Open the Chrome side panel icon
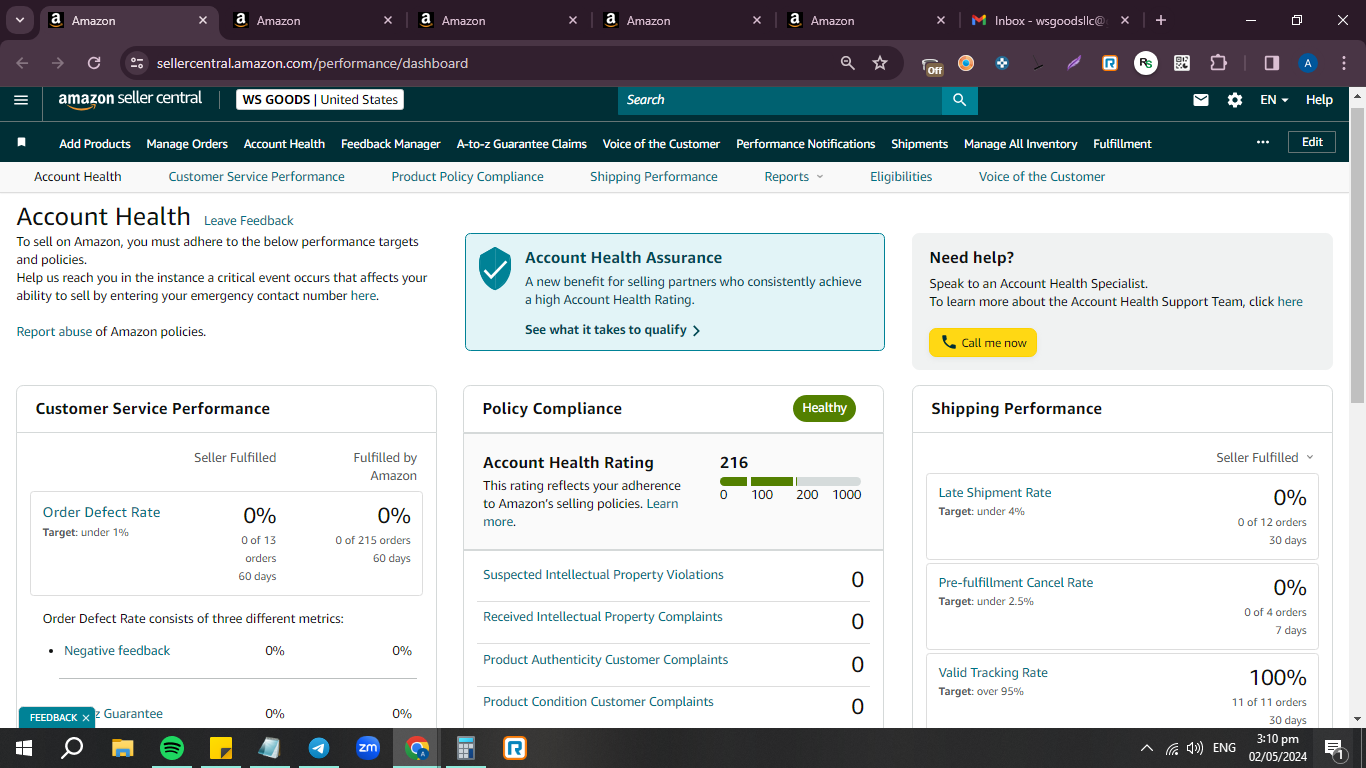This screenshot has width=1366, height=768. pyautogui.click(x=1272, y=63)
